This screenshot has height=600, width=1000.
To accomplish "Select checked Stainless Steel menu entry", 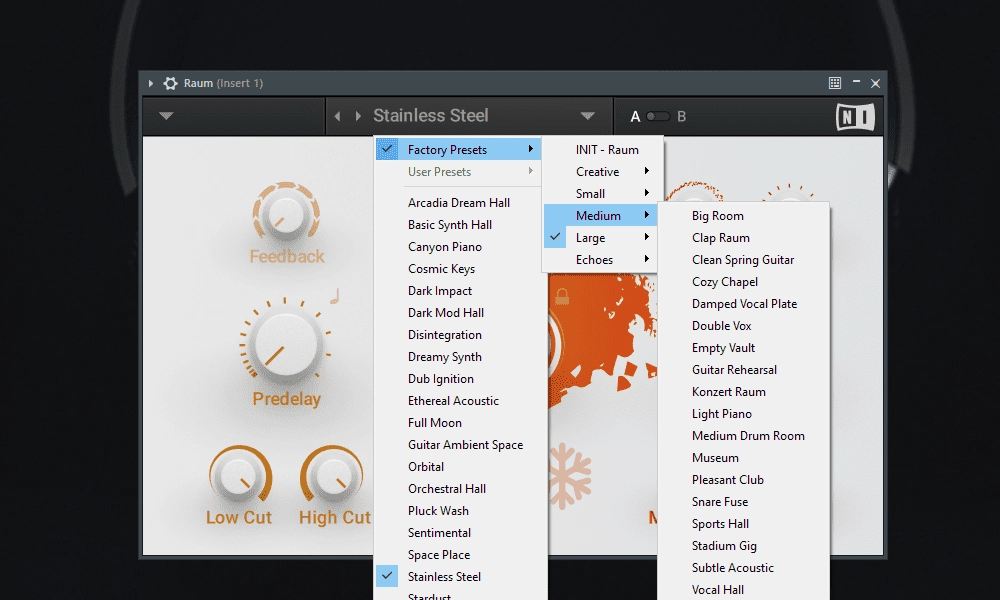I will 460,576.
